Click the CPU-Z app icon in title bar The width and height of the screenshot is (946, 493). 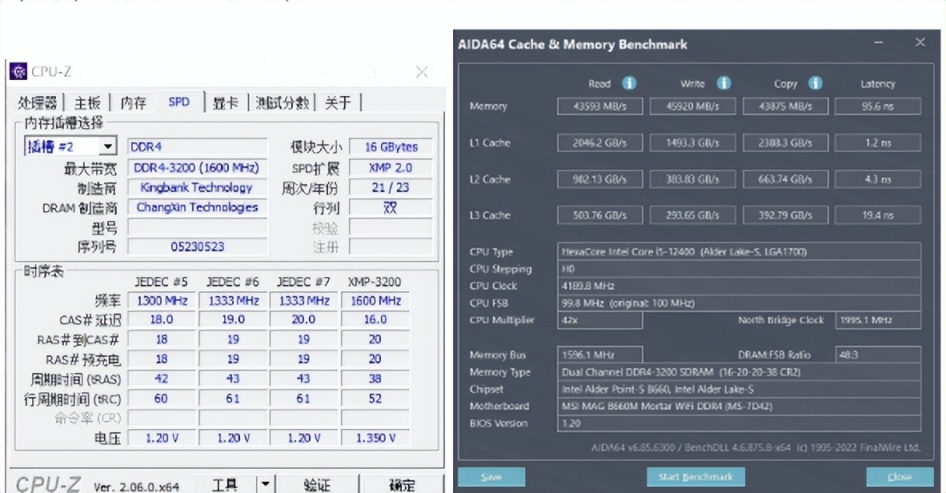point(19,71)
